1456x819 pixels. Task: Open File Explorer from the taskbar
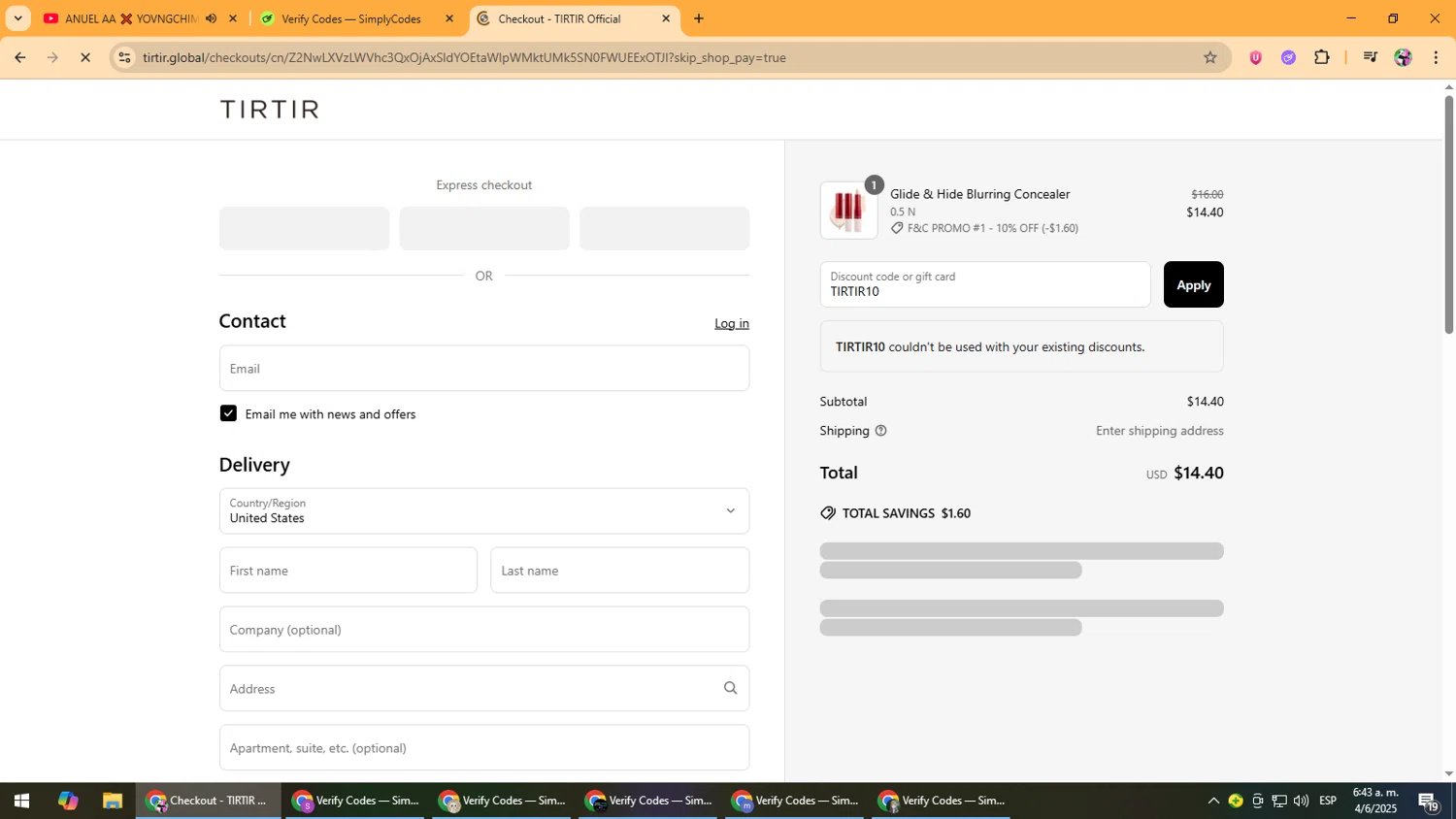click(x=113, y=801)
